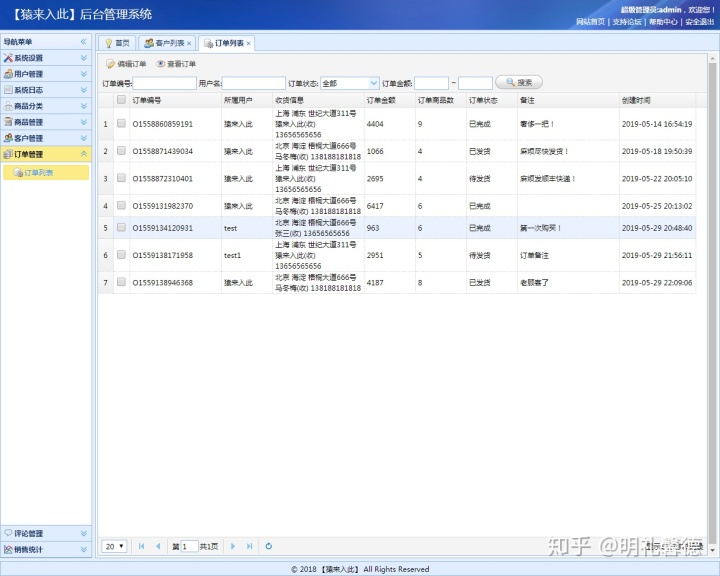
Task: Click the 安全退出 logout link
Action: pyautogui.click(x=699, y=22)
